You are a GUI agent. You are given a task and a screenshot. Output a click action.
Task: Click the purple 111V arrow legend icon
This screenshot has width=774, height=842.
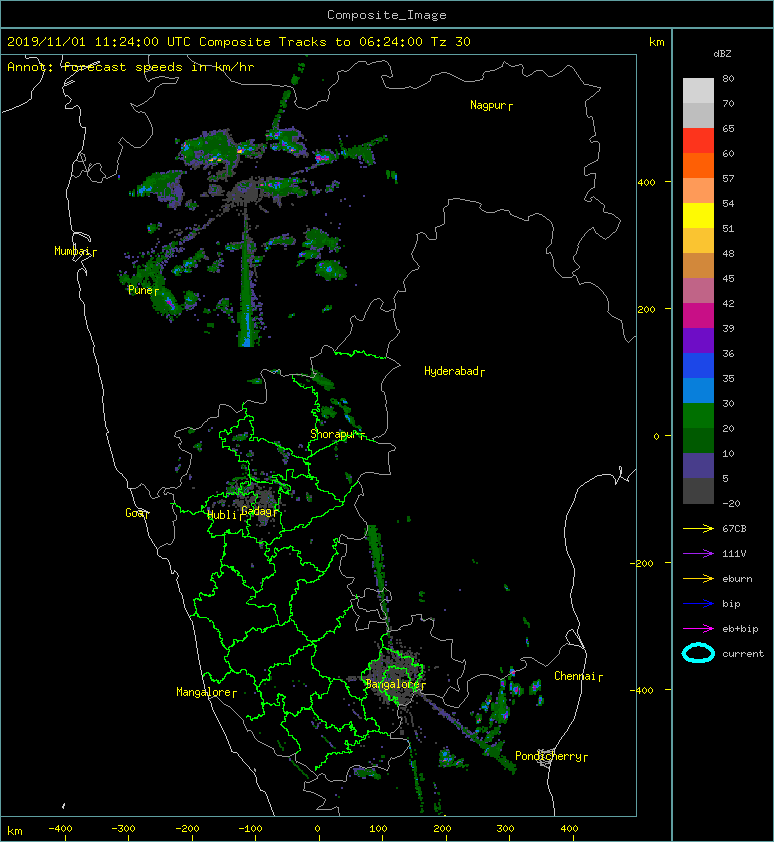click(x=698, y=554)
